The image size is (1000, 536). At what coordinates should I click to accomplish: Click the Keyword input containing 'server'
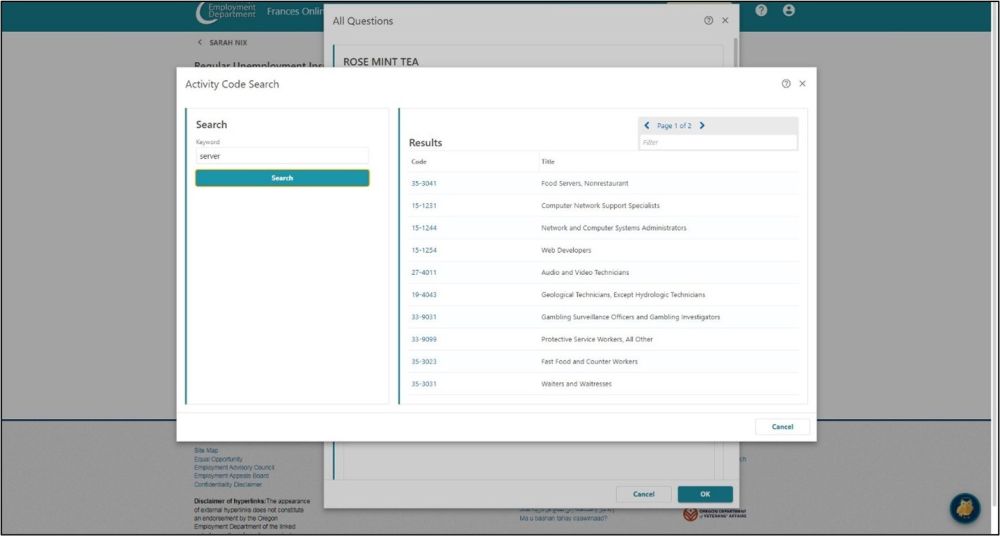pyautogui.click(x=282, y=156)
